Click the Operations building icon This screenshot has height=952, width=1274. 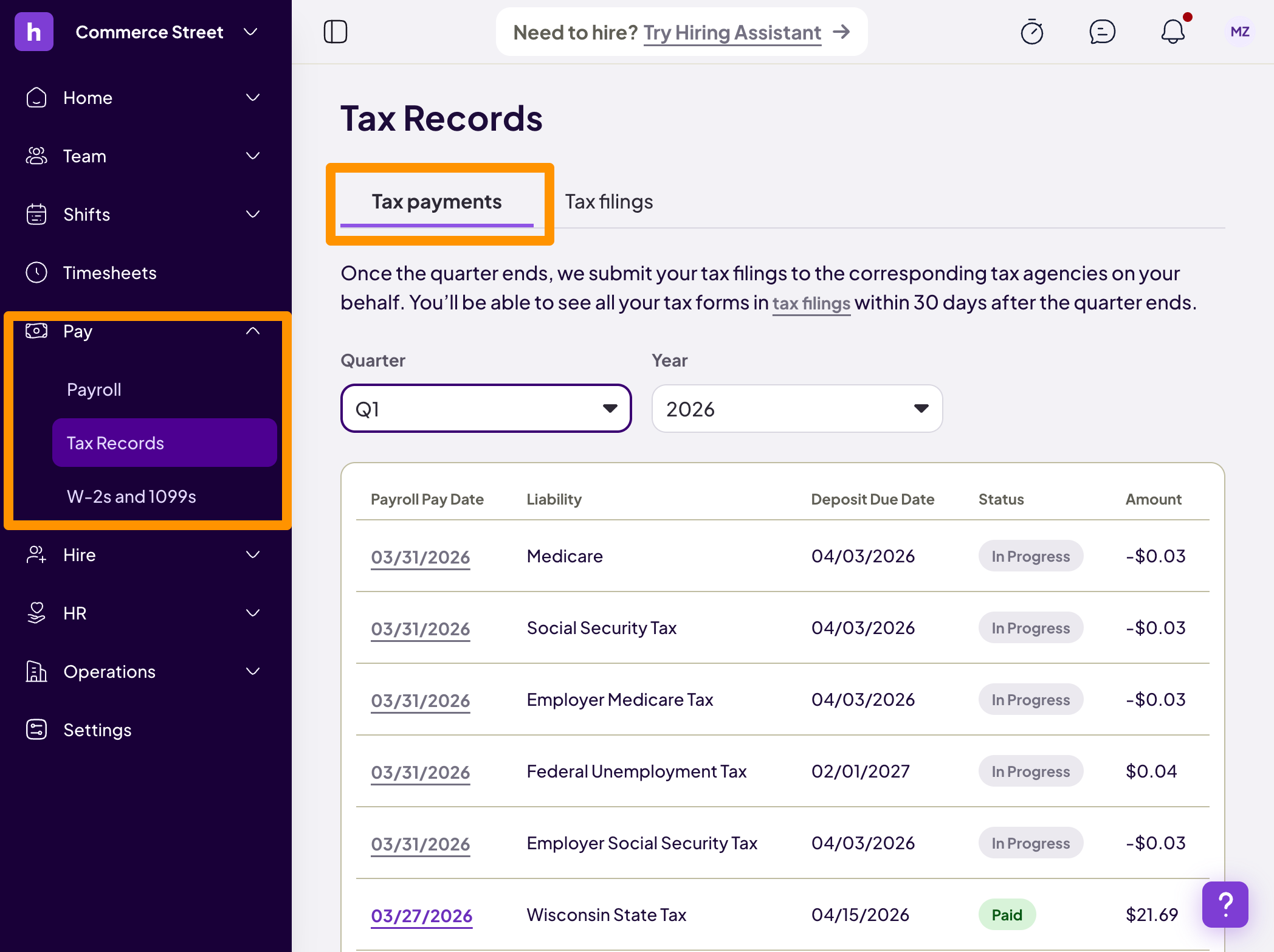click(x=36, y=671)
